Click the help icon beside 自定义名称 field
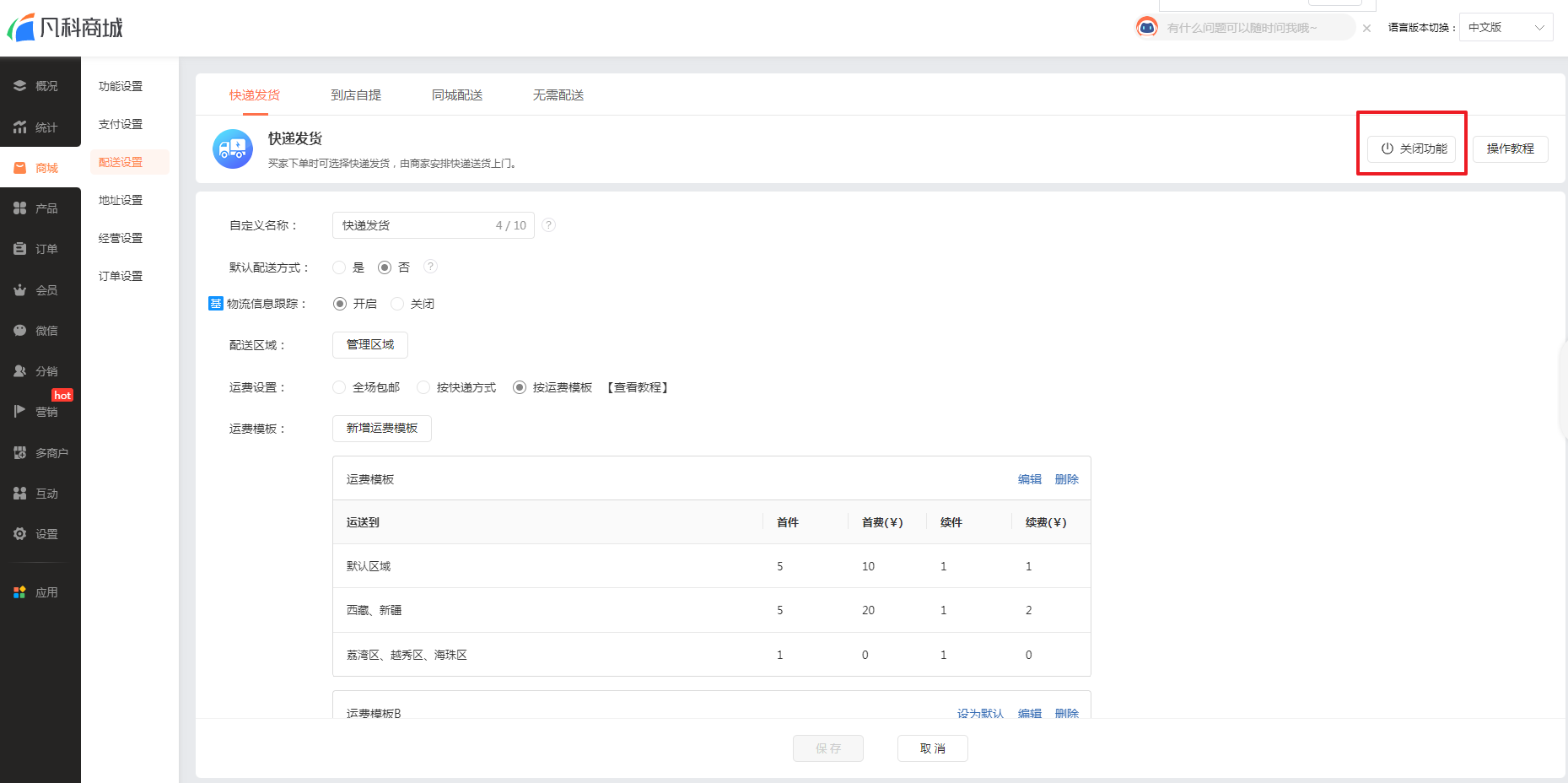 tap(549, 225)
